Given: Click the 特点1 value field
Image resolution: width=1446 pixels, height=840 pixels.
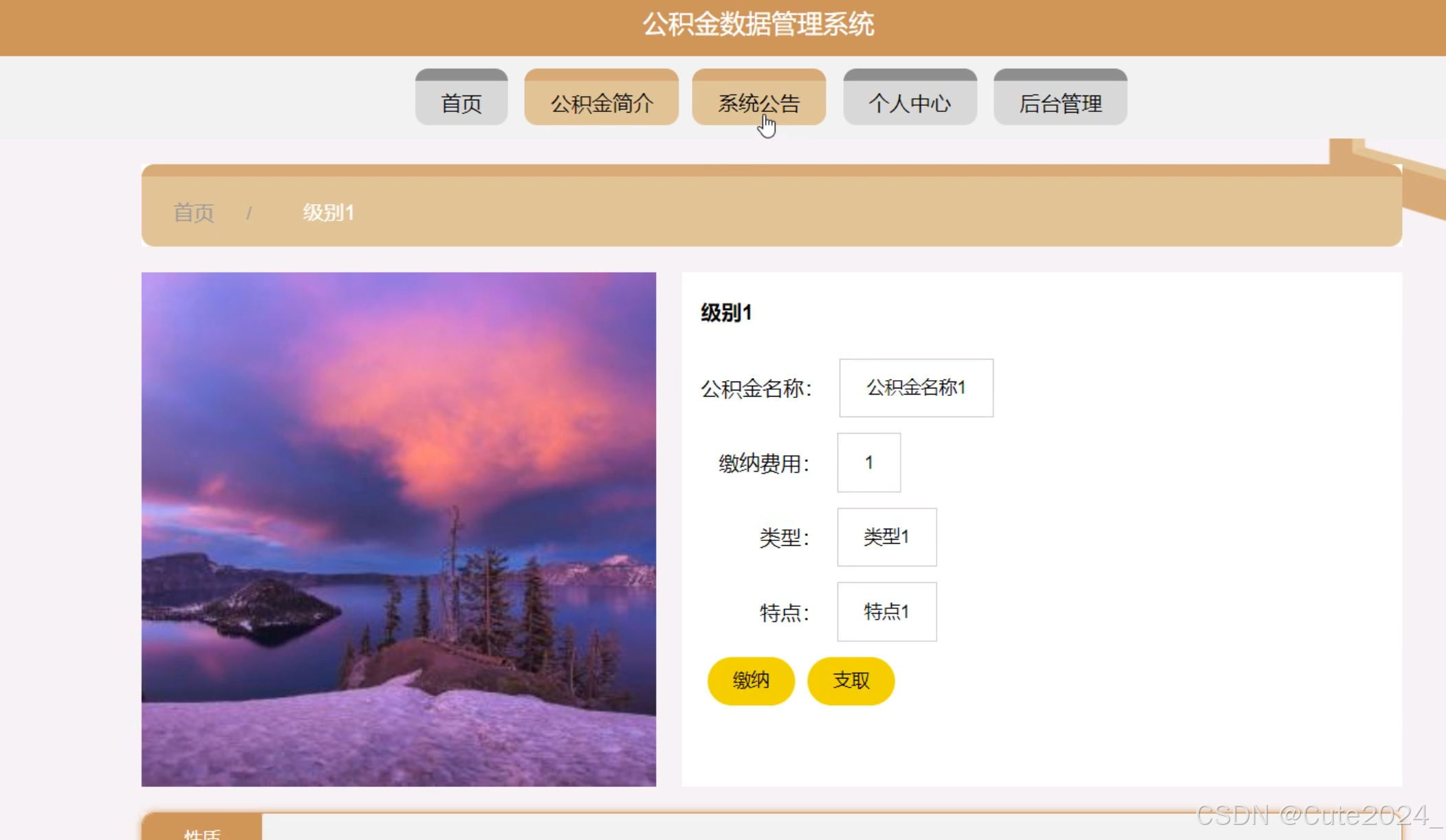Looking at the screenshot, I should [887, 612].
